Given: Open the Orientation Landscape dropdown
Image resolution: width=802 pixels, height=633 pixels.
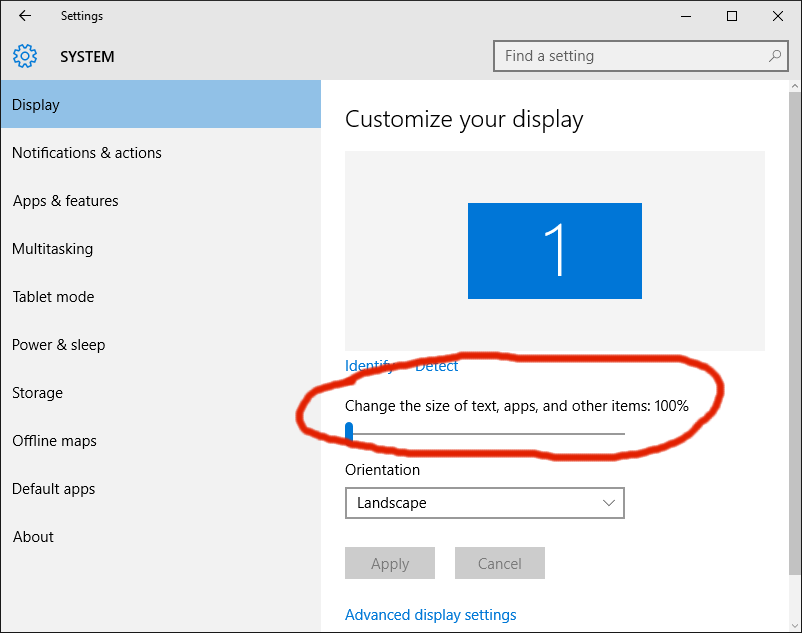Looking at the screenshot, I should tap(484, 503).
